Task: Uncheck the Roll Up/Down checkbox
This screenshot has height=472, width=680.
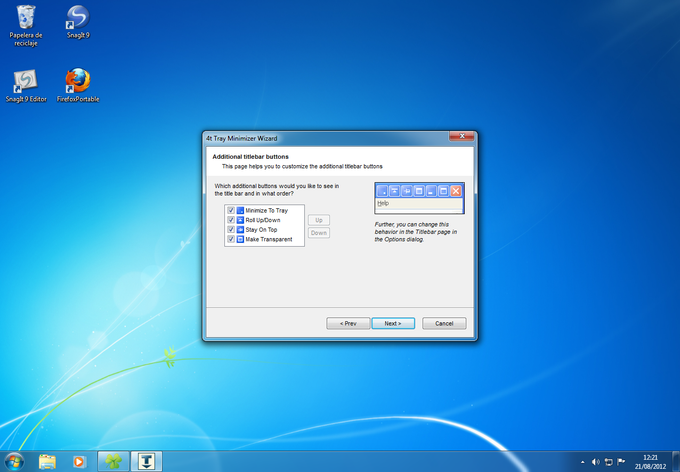Action: click(231, 220)
